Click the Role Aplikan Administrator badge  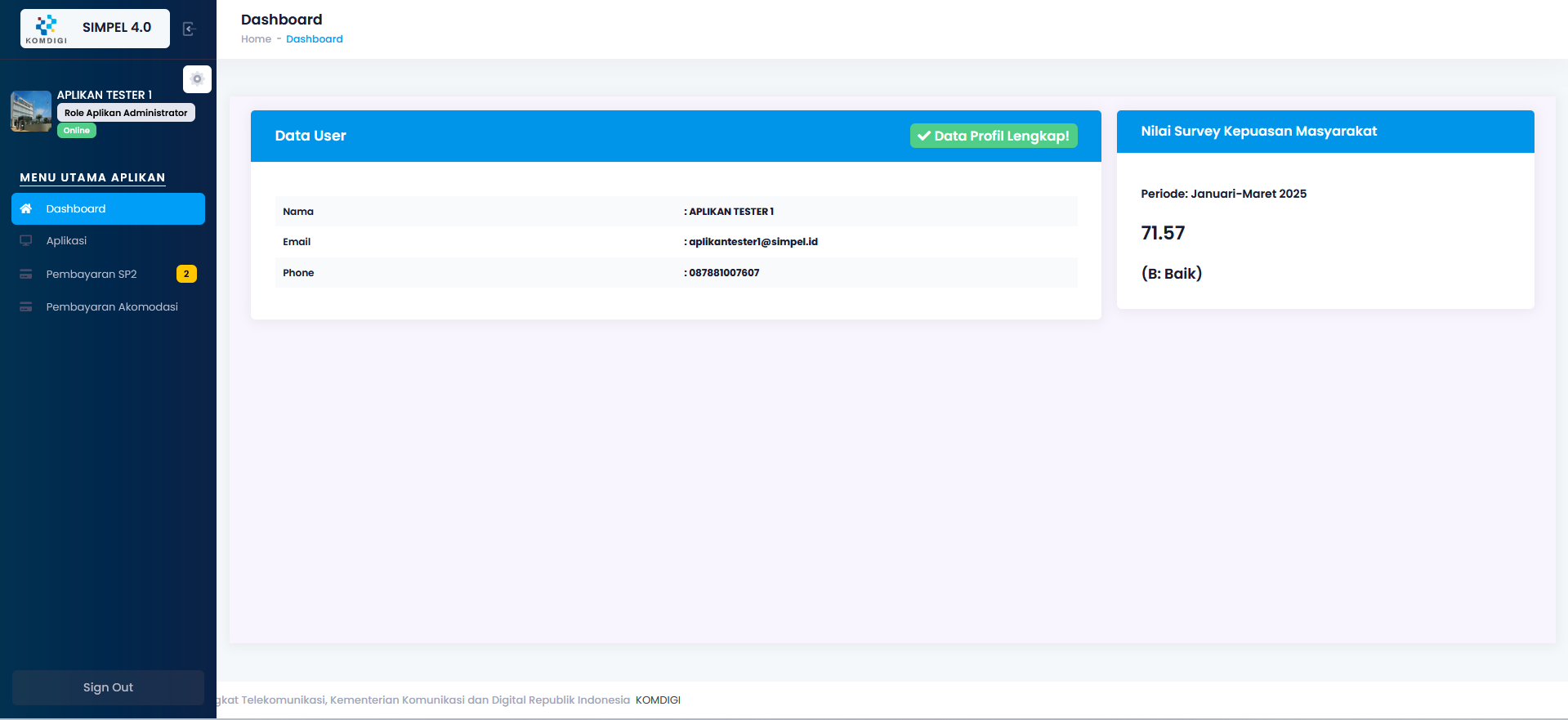[x=126, y=113]
